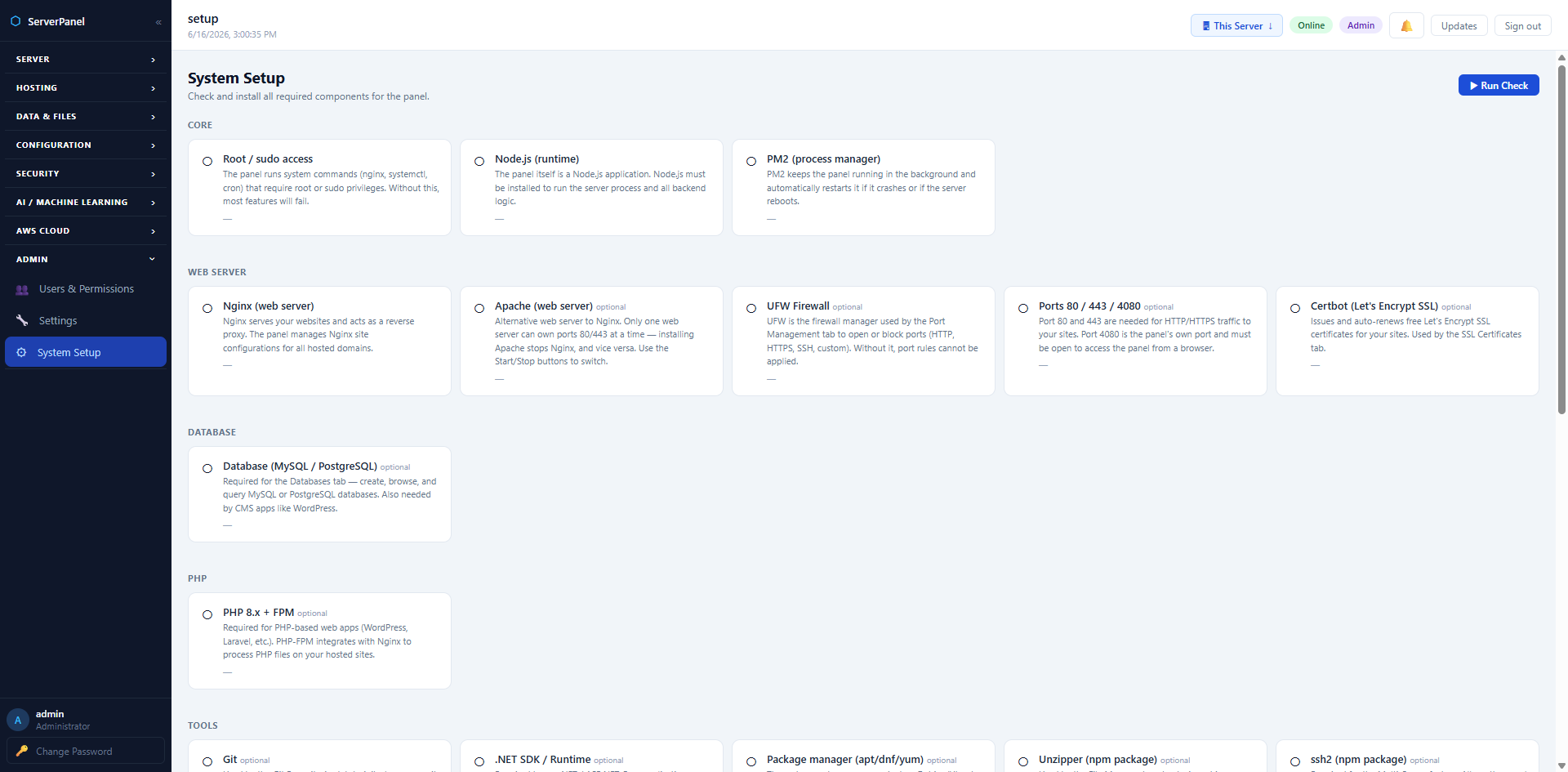Select the Root / sudo access status circle
This screenshot has height=772, width=1568.
click(207, 162)
